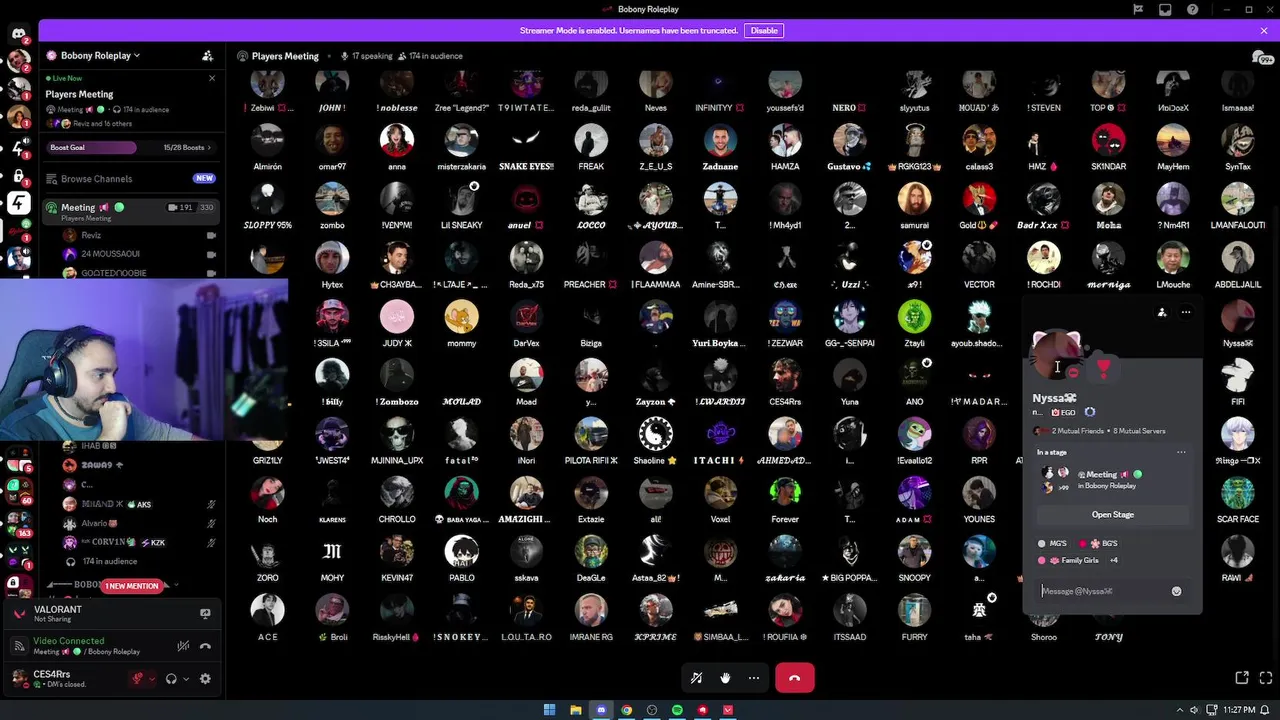The height and width of the screenshot is (720, 1280).
Task: Toggle noise suppression in voice panel
Action: 182,646
